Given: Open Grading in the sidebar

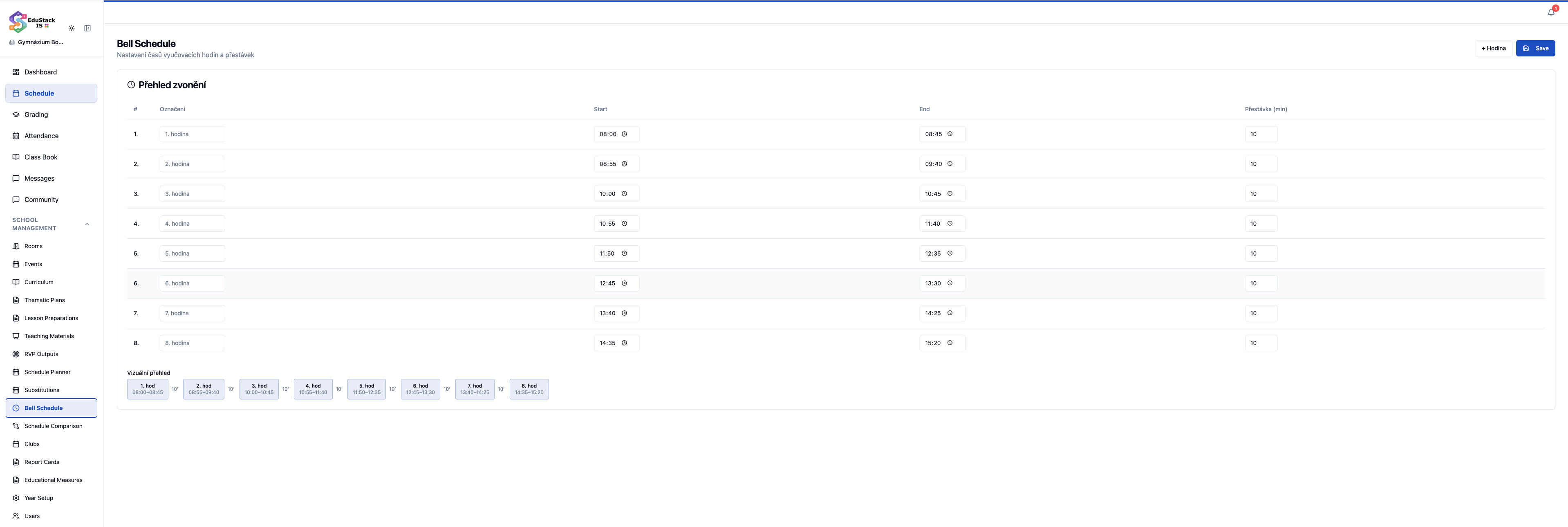Looking at the screenshot, I should pyautogui.click(x=51, y=114).
